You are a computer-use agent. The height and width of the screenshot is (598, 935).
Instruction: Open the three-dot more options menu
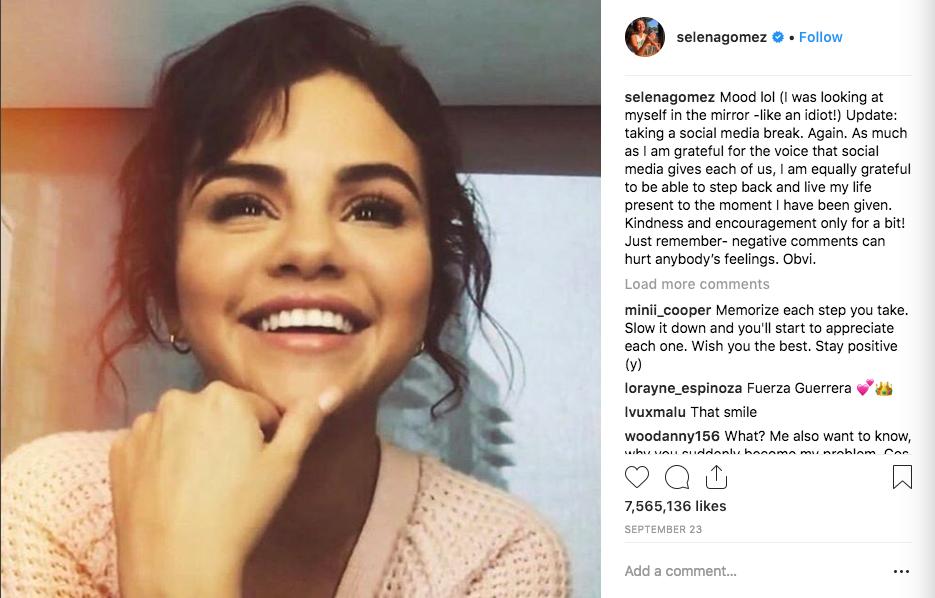tap(901, 572)
